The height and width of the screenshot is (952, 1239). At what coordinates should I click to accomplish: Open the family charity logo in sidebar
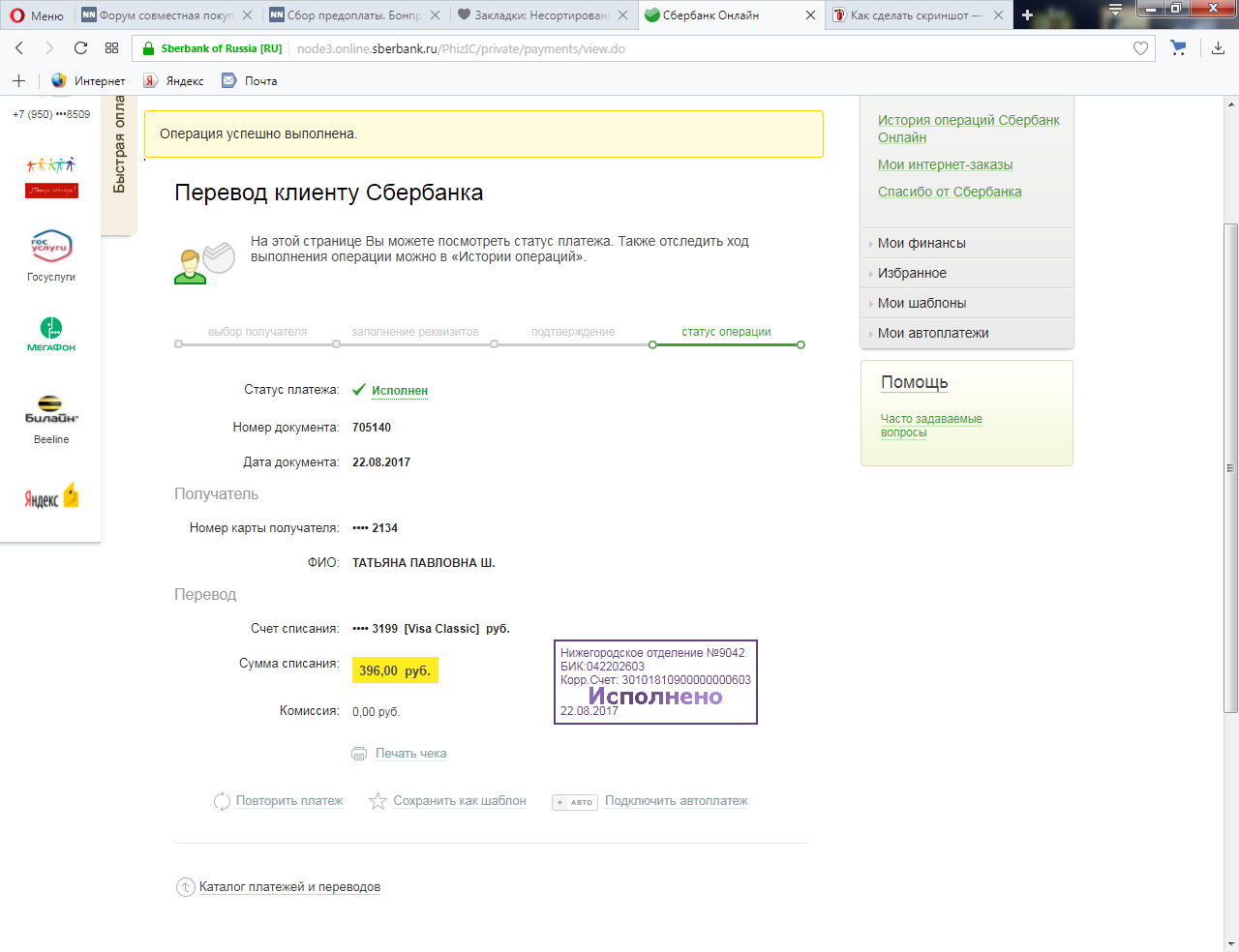coord(51,177)
